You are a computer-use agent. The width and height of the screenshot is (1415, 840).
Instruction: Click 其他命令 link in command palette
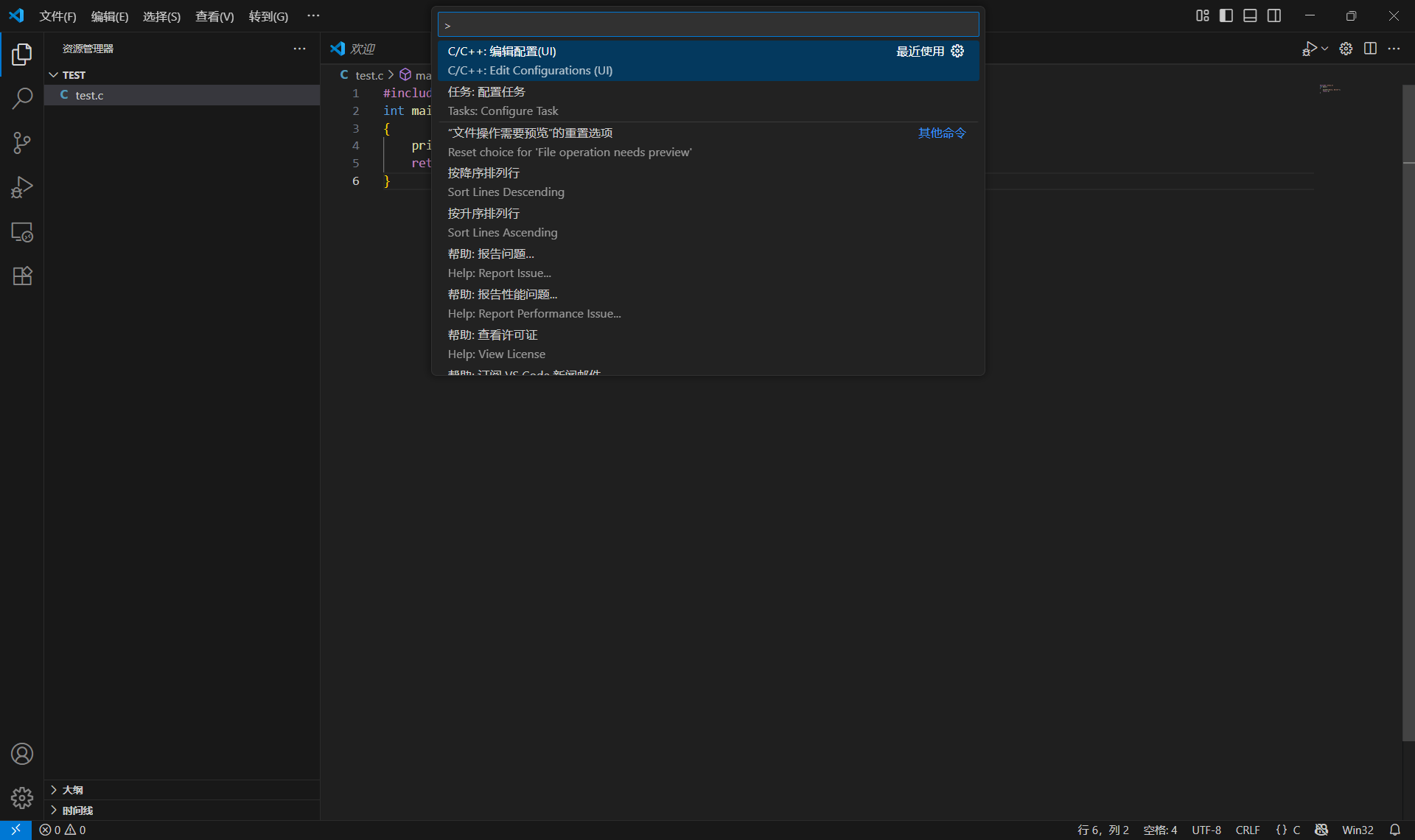940,133
